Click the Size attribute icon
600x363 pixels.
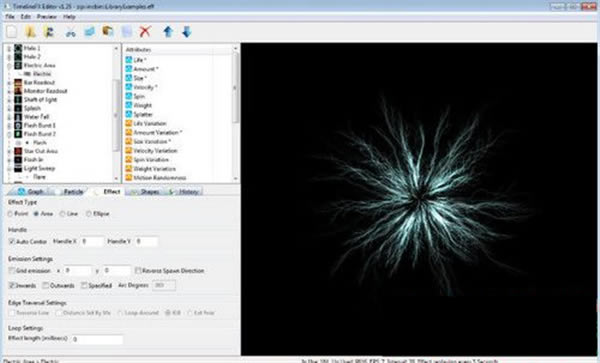[129, 78]
